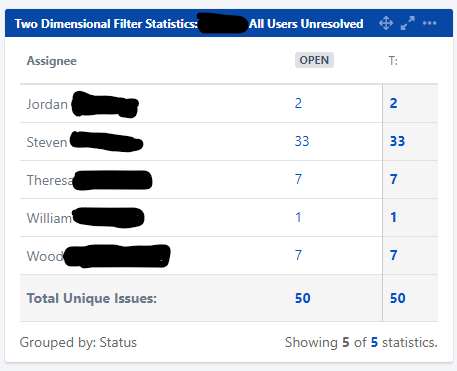Open Theresa's bold total of 7
This screenshot has height=371, width=457.
tap(394, 179)
